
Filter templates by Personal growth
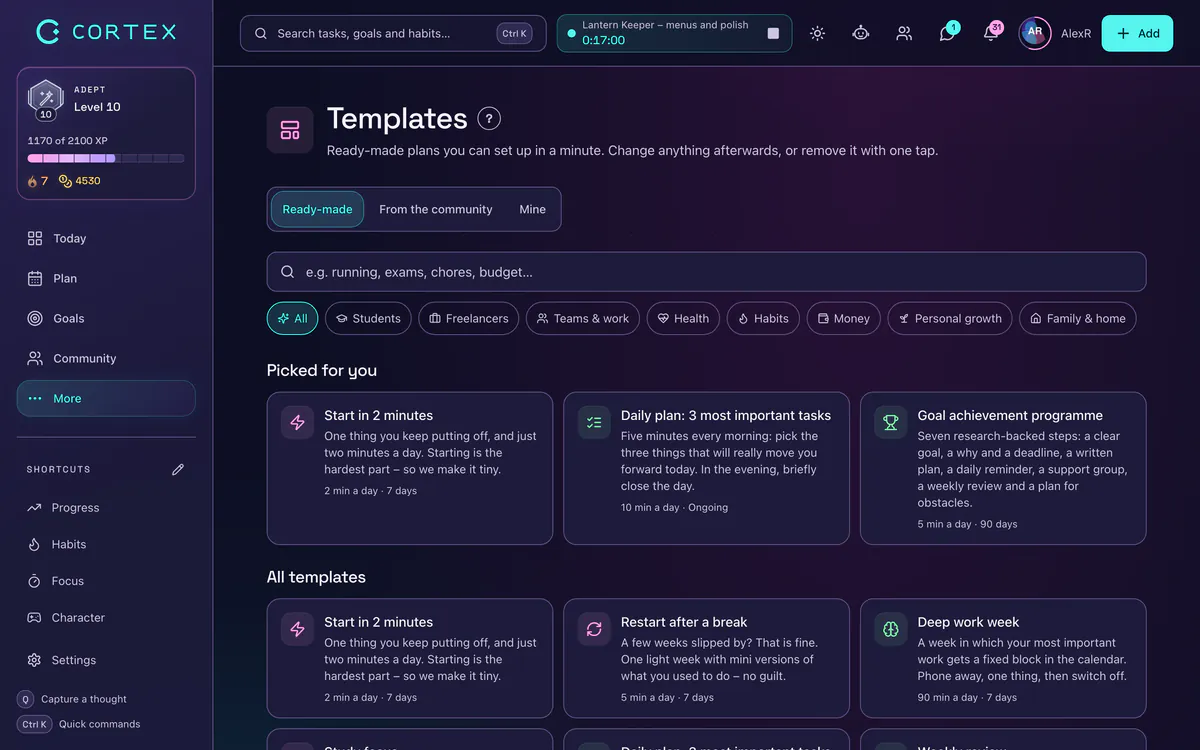(950, 318)
